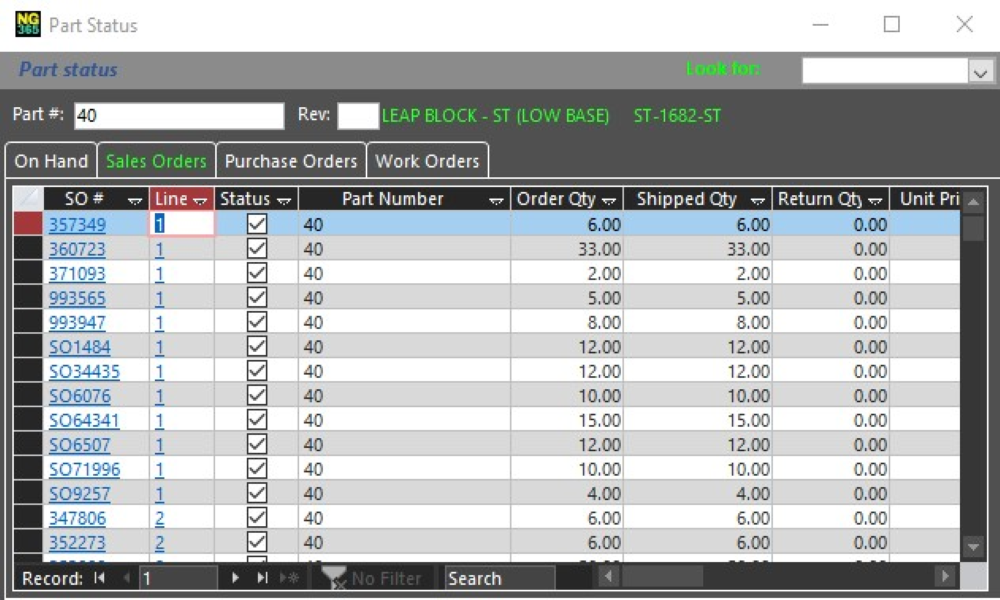Switch to Purchase Orders tab
This screenshot has height=600, width=1000.
pyautogui.click(x=290, y=161)
